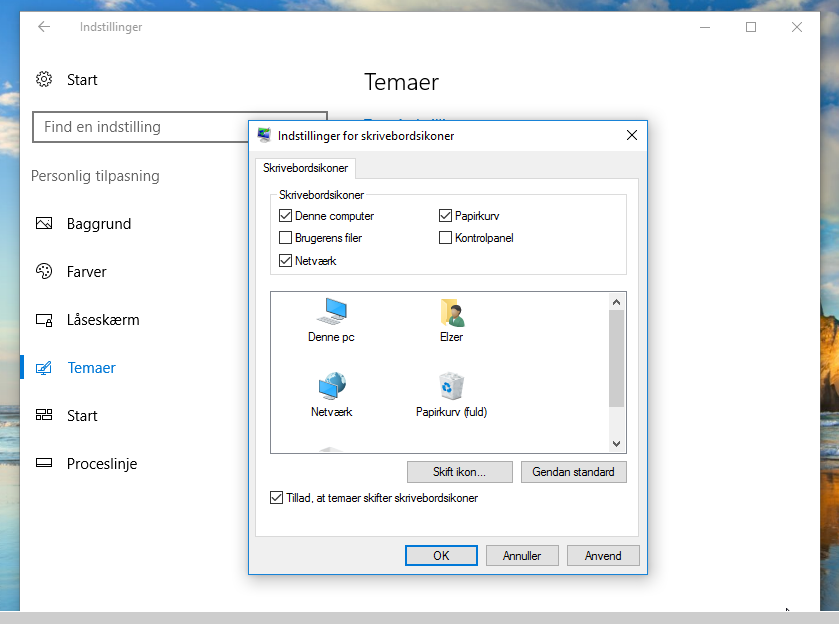Enable the Kontrolpanel checkbox
This screenshot has width=839, height=624.
click(x=445, y=238)
